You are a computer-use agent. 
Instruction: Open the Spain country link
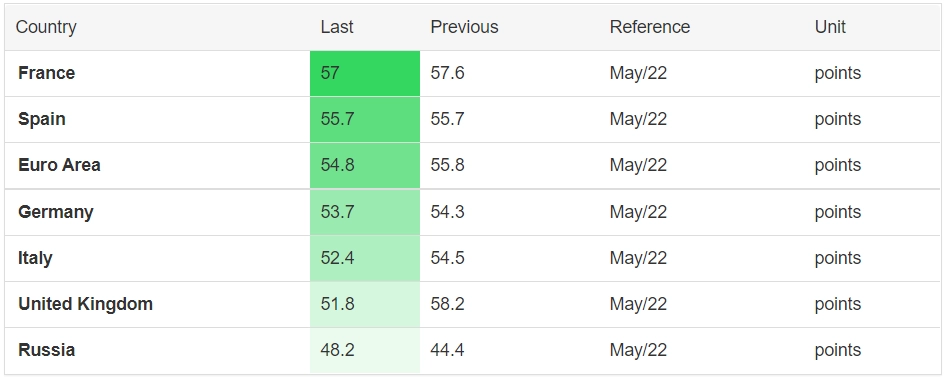(42, 119)
